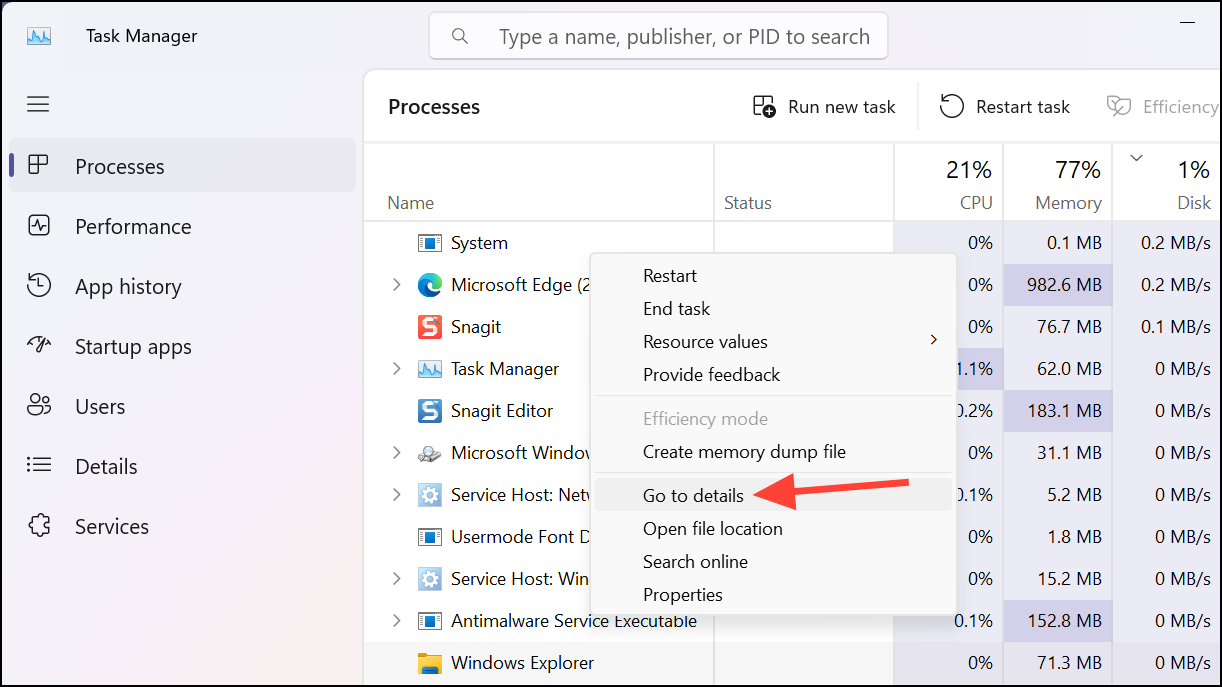Click the Services puzzle icon in sidebar

pyautogui.click(x=38, y=525)
